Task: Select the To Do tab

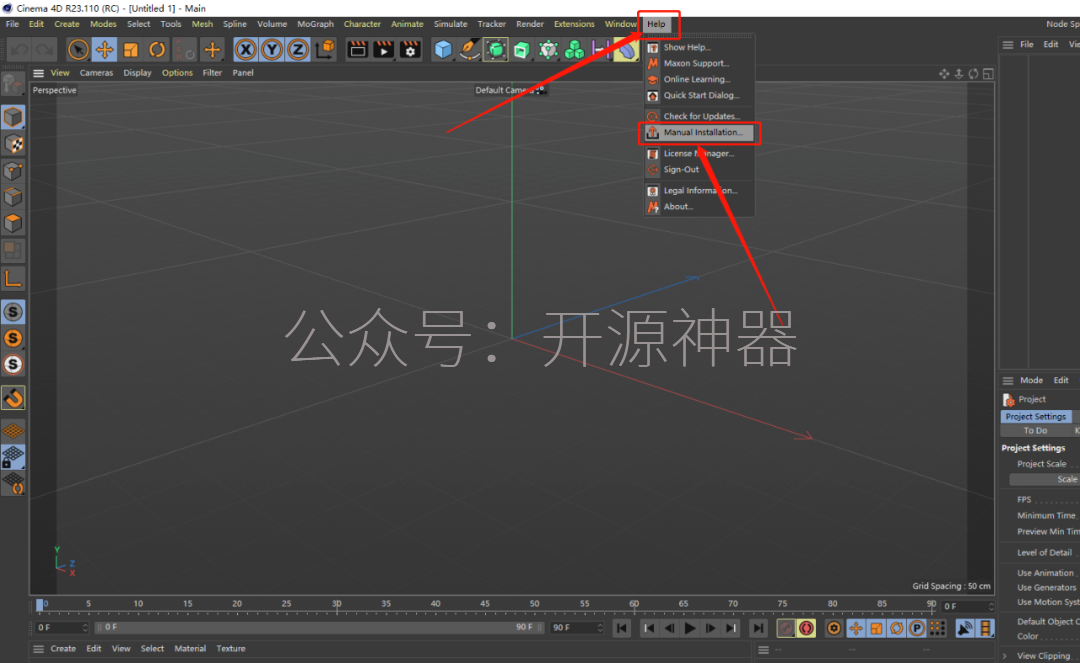Action: click(x=1035, y=430)
